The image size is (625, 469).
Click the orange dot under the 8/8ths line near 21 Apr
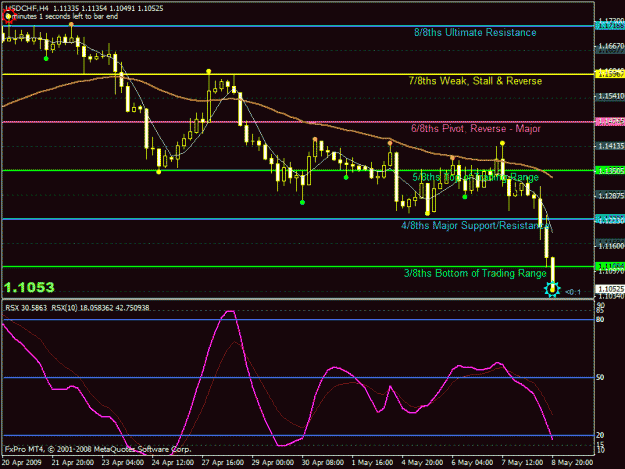[71, 24]
